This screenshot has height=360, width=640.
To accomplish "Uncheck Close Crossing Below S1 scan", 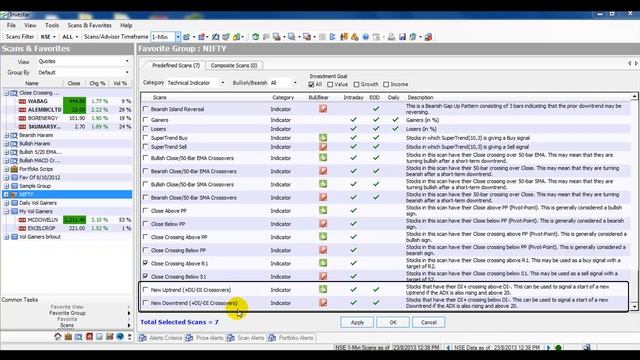I will pyautogui.click(x=145, y=276).
